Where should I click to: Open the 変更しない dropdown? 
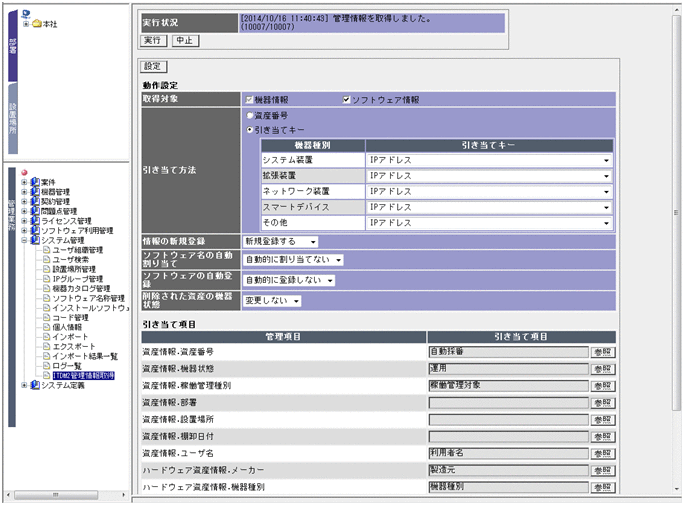(272, 301)
